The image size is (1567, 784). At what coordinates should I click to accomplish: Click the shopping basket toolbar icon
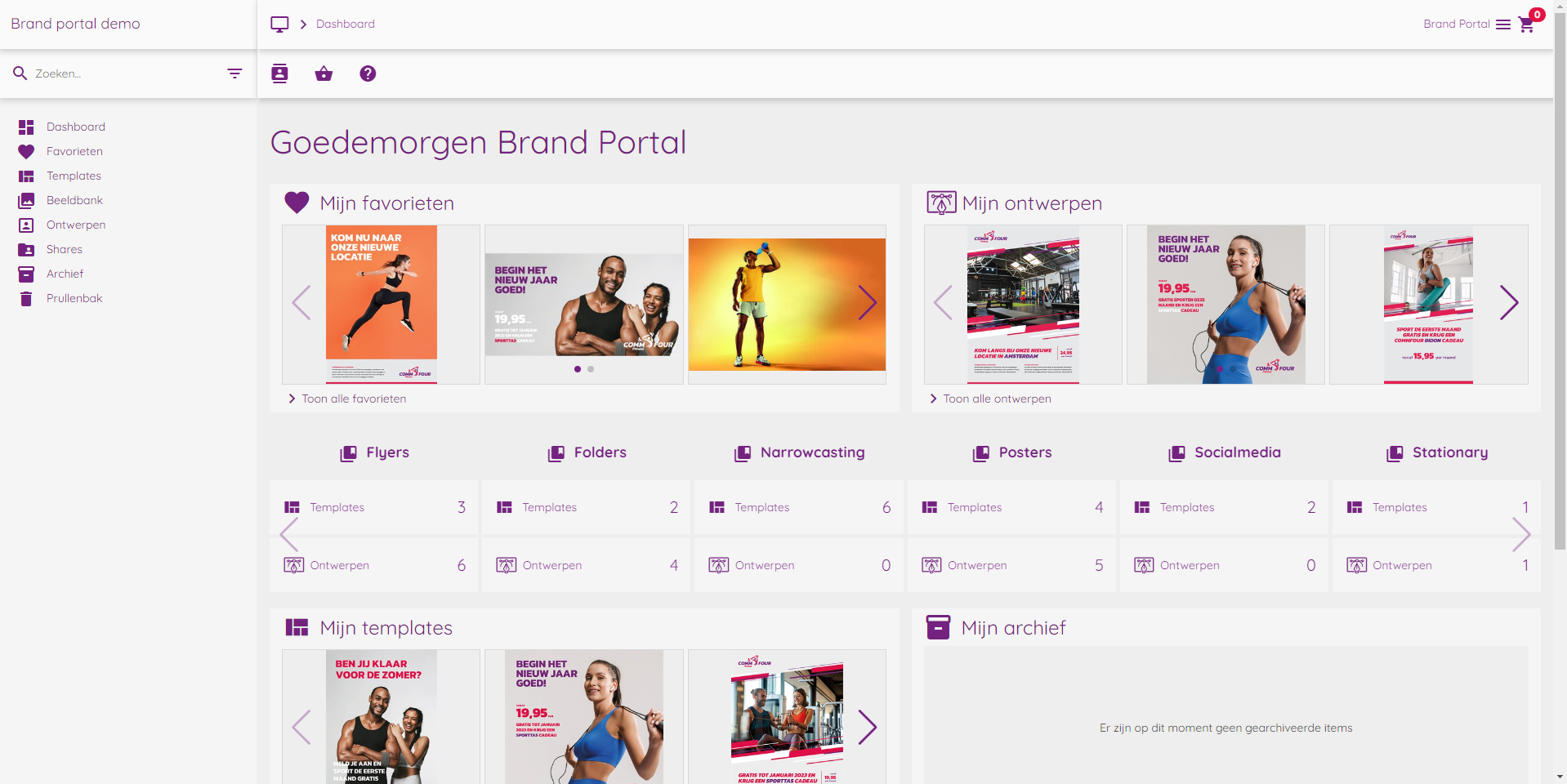click(324, 73)
